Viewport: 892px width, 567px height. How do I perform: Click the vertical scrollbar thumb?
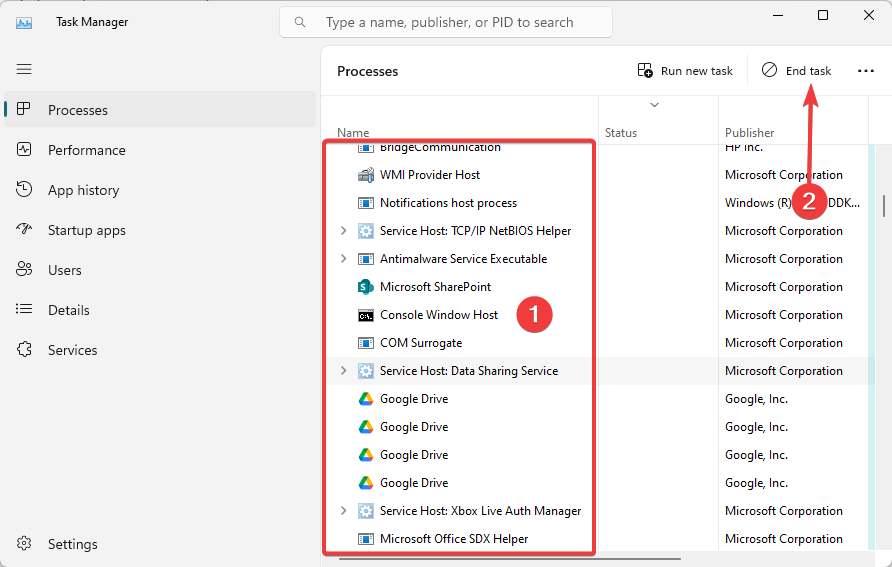pyautogui.click(x=884, y=205)
